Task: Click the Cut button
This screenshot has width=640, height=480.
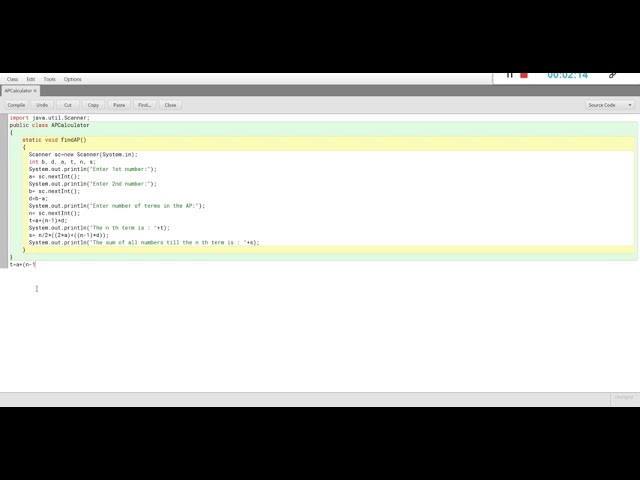Action: coord(68,105)
